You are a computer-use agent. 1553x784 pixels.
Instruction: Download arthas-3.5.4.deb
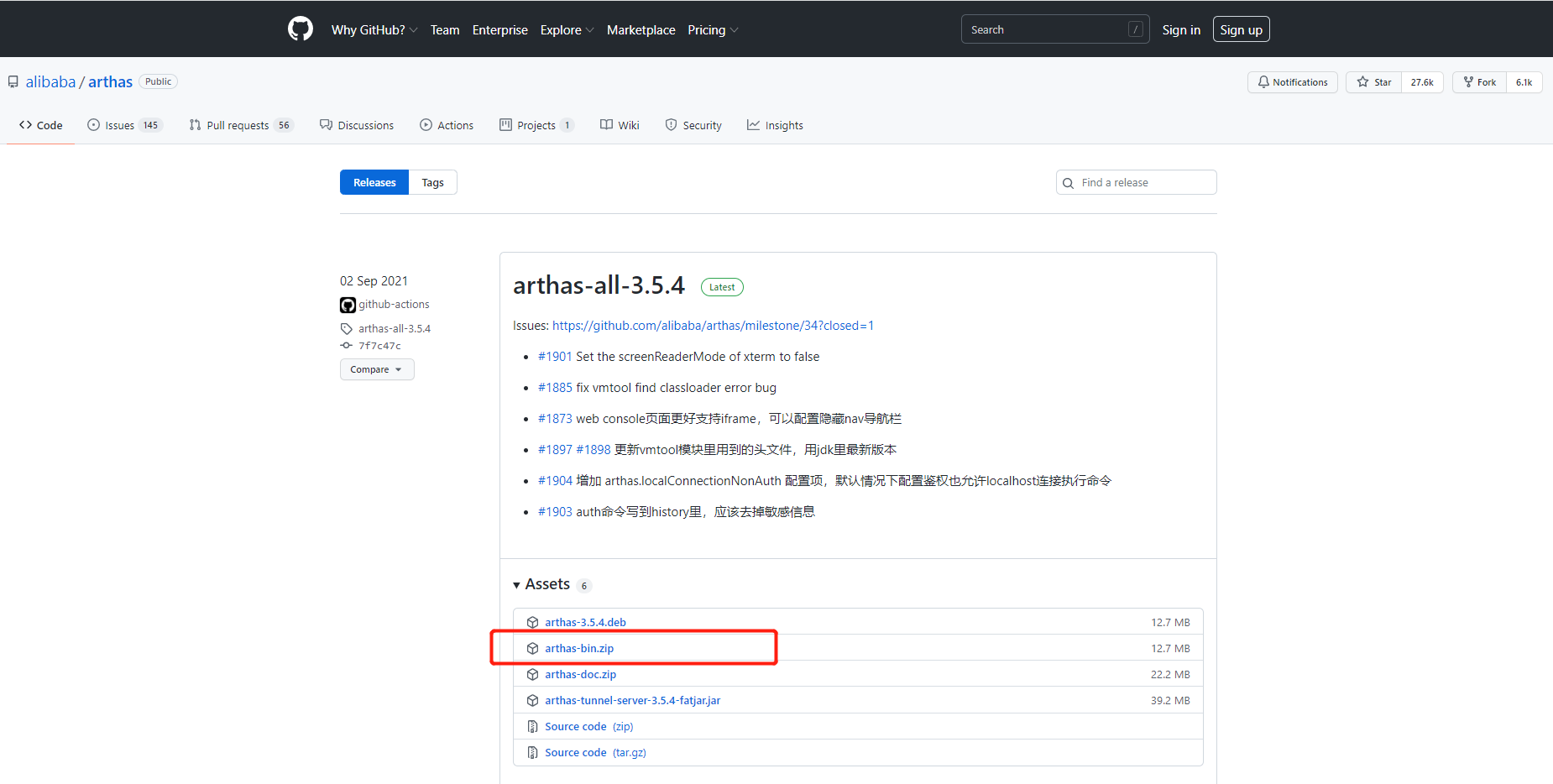click(585, 622)
